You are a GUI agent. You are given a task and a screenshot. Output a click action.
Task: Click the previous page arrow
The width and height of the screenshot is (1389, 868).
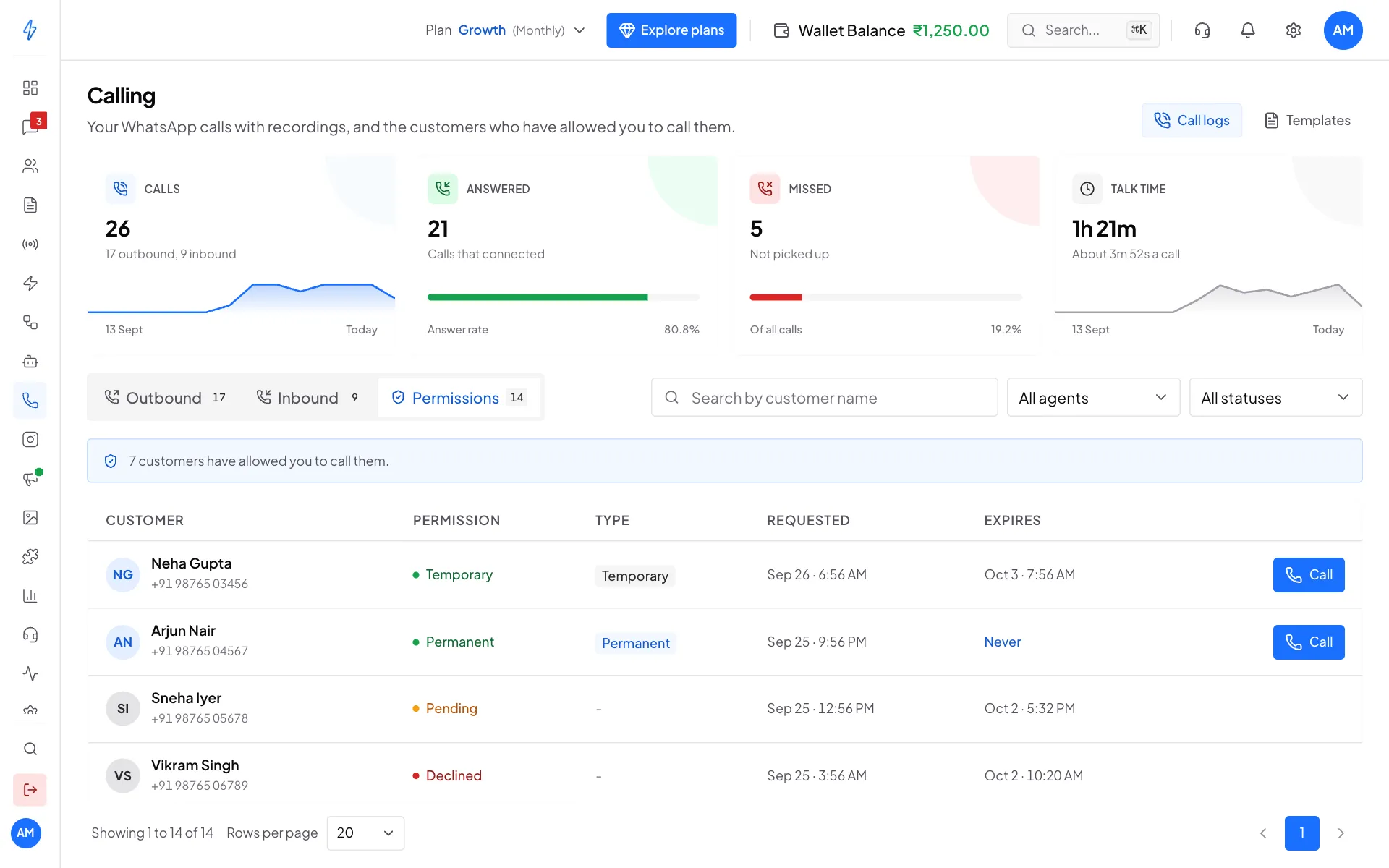click(1263, 833)
